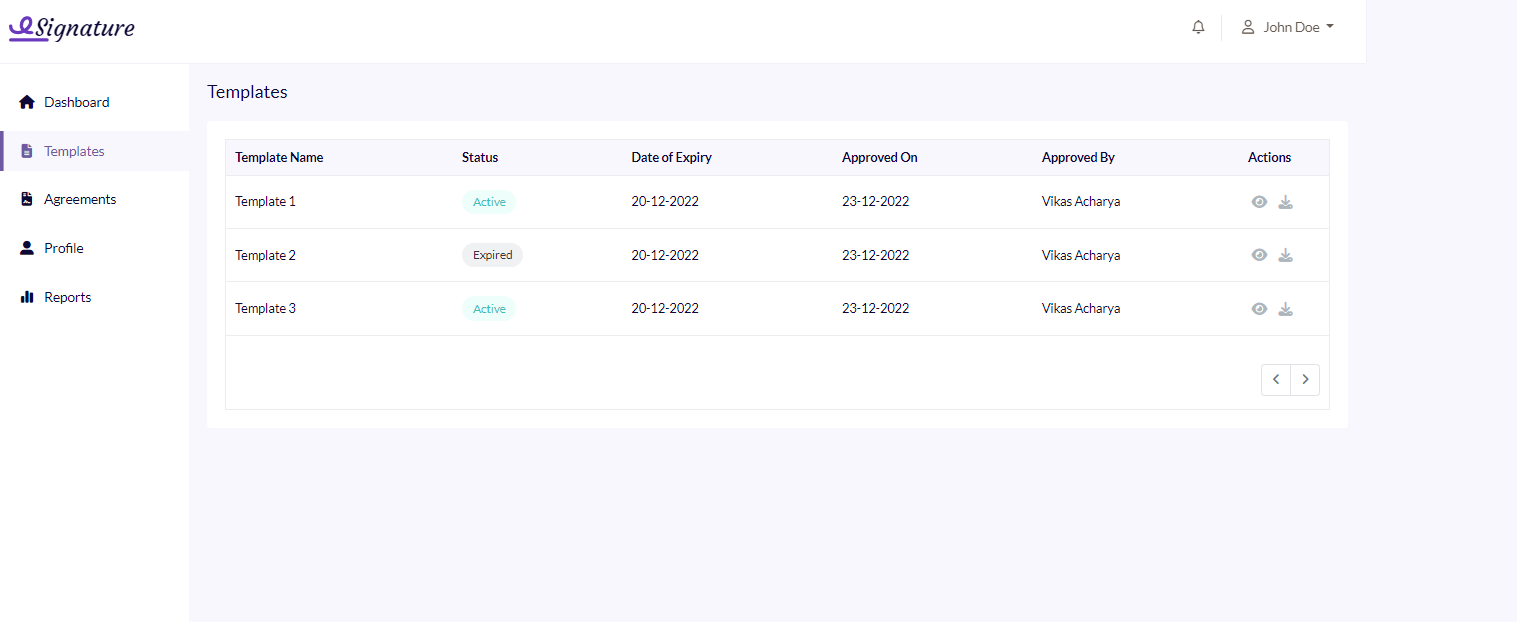This screenshot has width=1517, height=622.
Task: Go to previous page of templates
Action: click(1276, 380)
